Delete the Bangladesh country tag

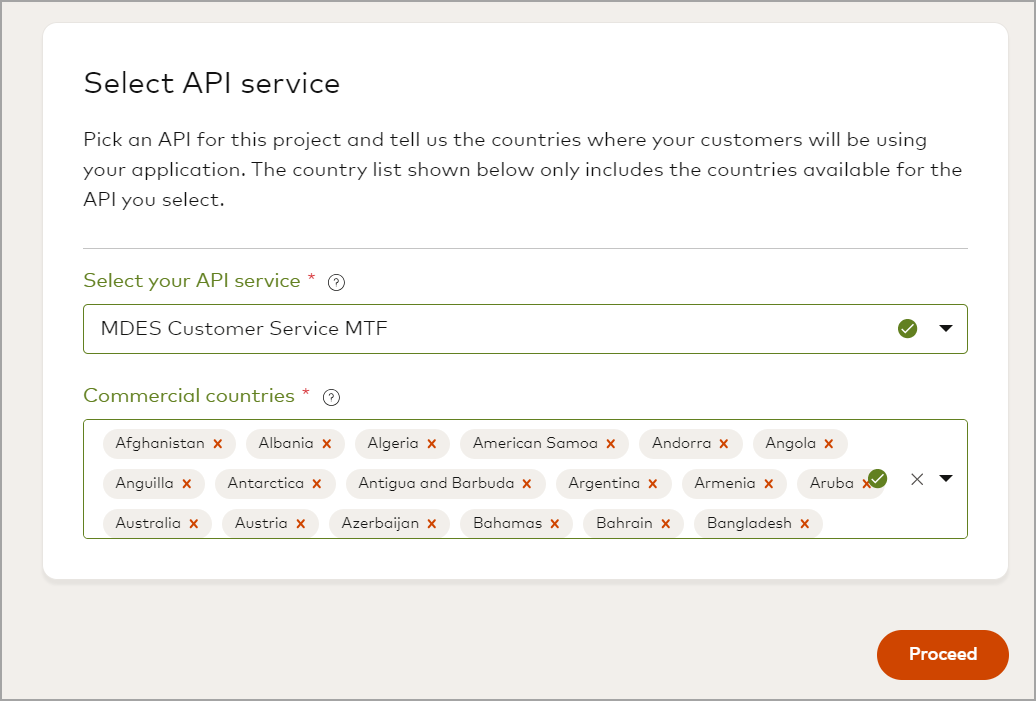click(804, 524)
